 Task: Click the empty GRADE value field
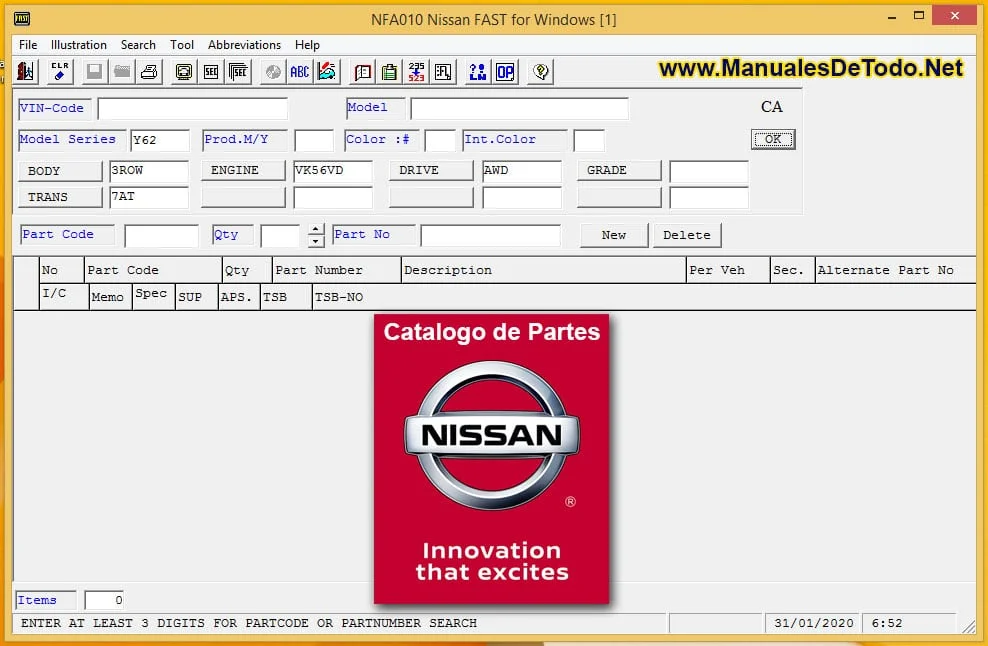coord(709,171)
